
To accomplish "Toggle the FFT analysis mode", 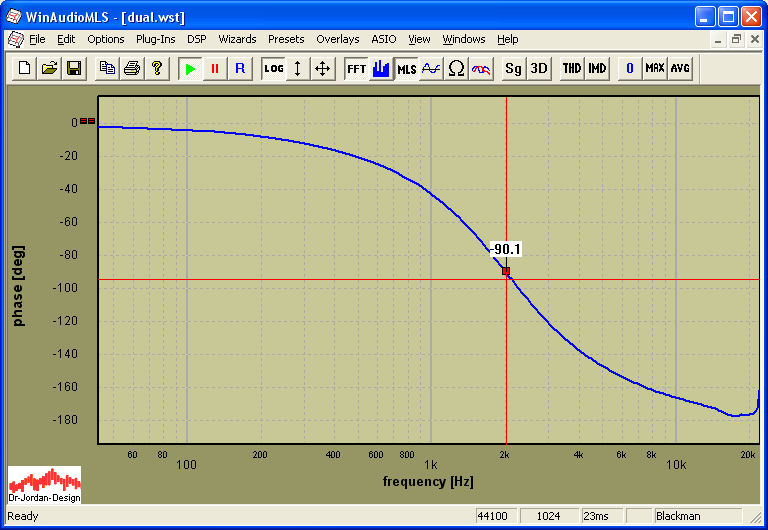I will click(356, 68).
